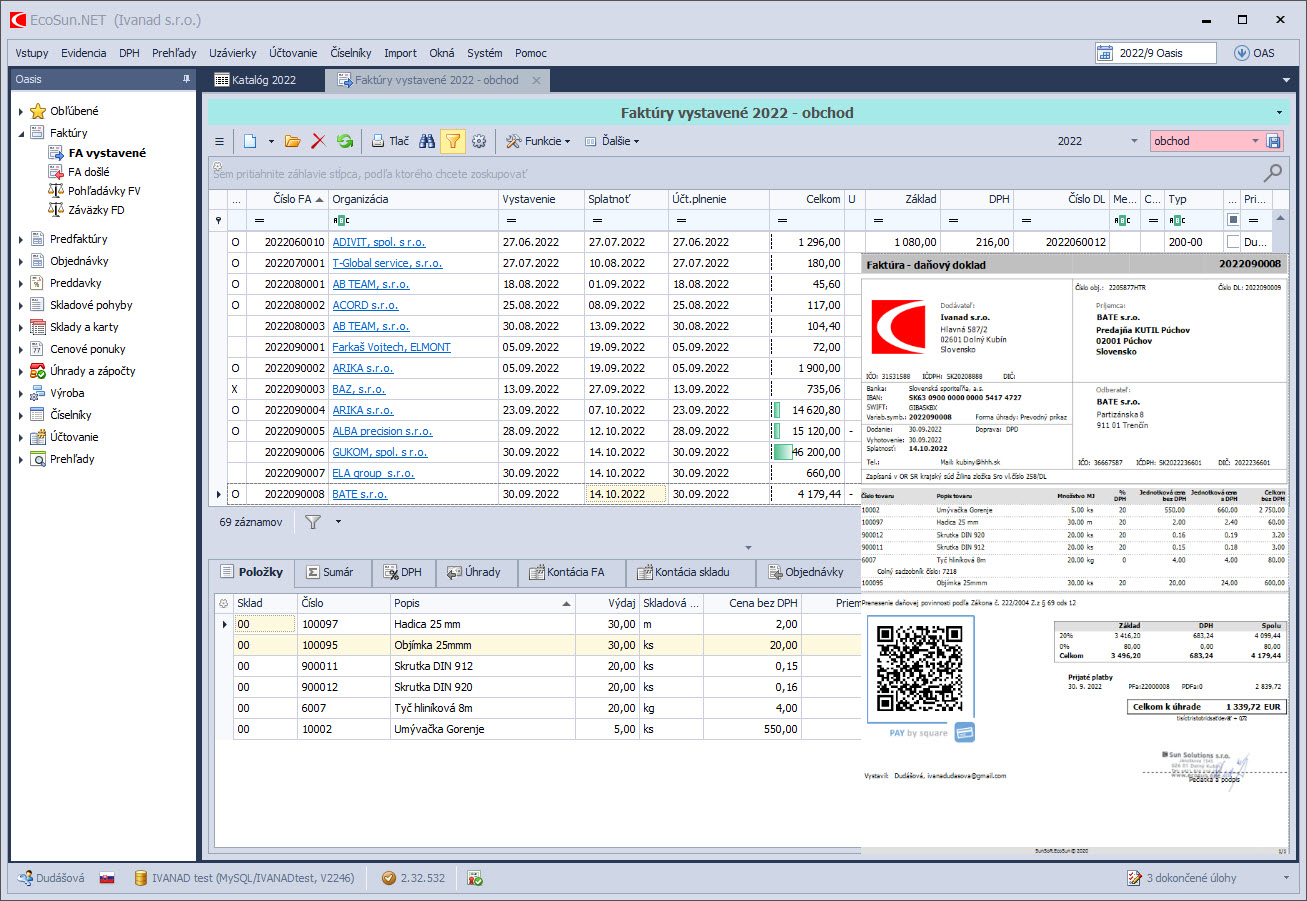The image size is (1307, 901).
Task: Delete record using the red X icon
Action: tap(318, 141)
